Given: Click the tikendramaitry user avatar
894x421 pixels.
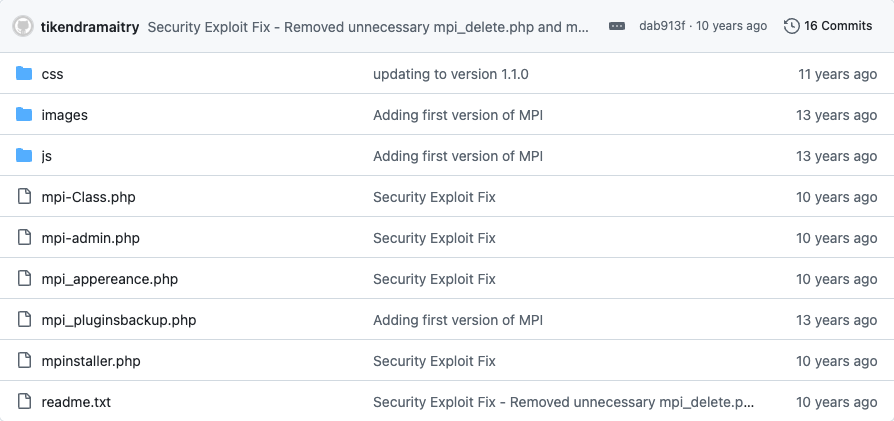Looking at the screenshot, I should [23, 26].
